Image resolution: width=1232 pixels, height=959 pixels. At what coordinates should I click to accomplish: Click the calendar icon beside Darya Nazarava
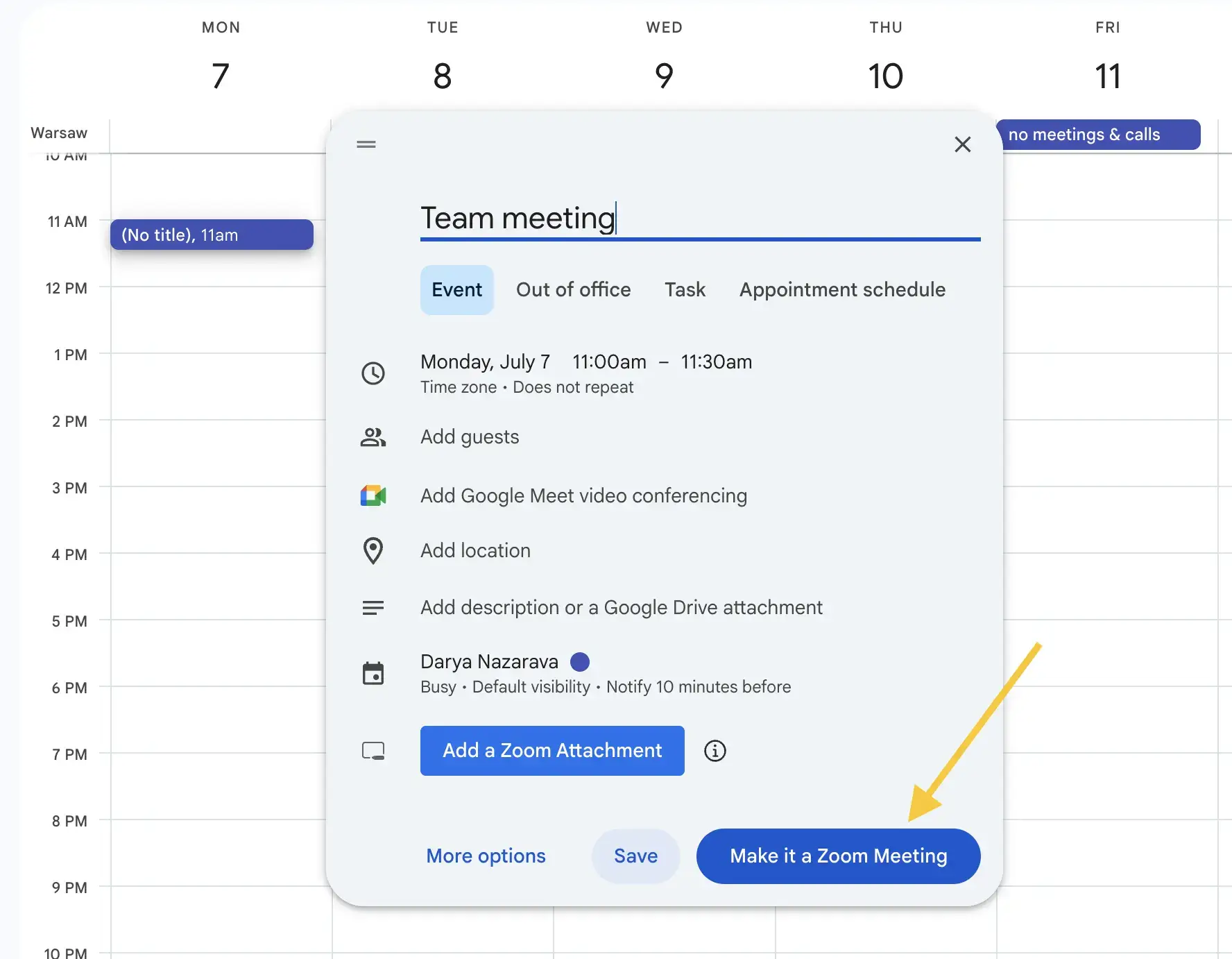click(x=373, y=672)
